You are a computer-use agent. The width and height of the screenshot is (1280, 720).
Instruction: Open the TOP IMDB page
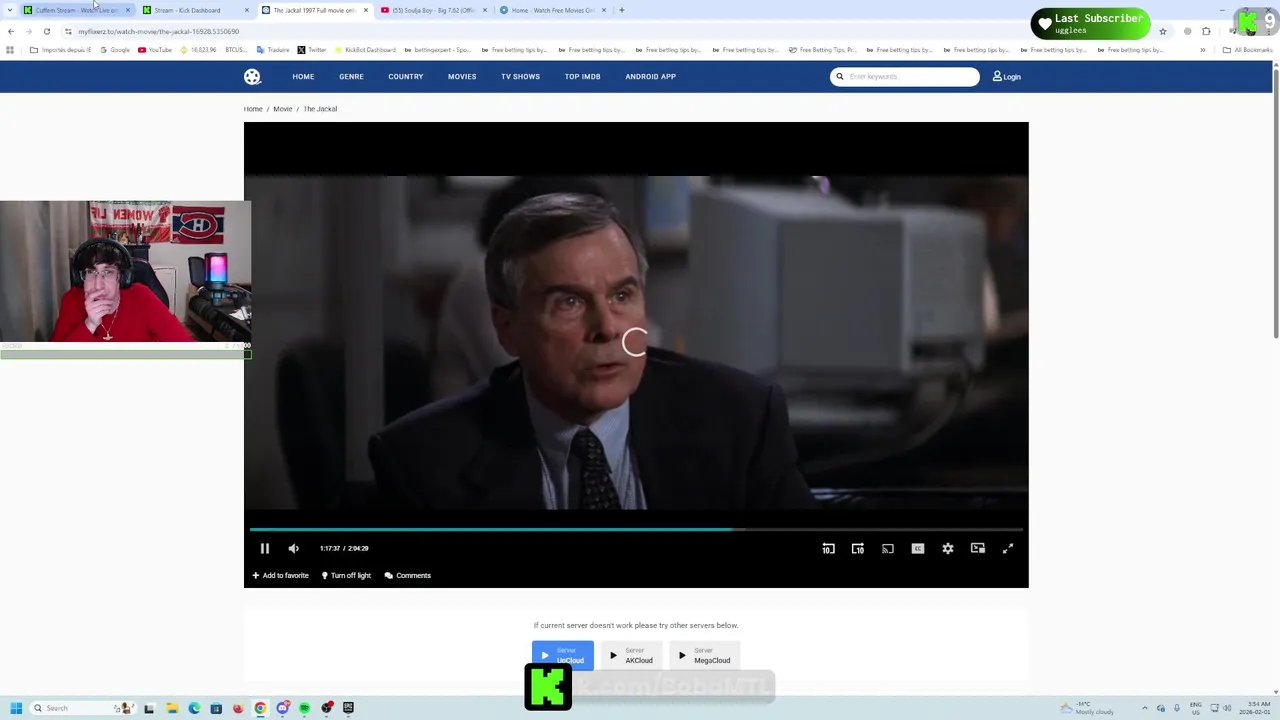[582, 76]
